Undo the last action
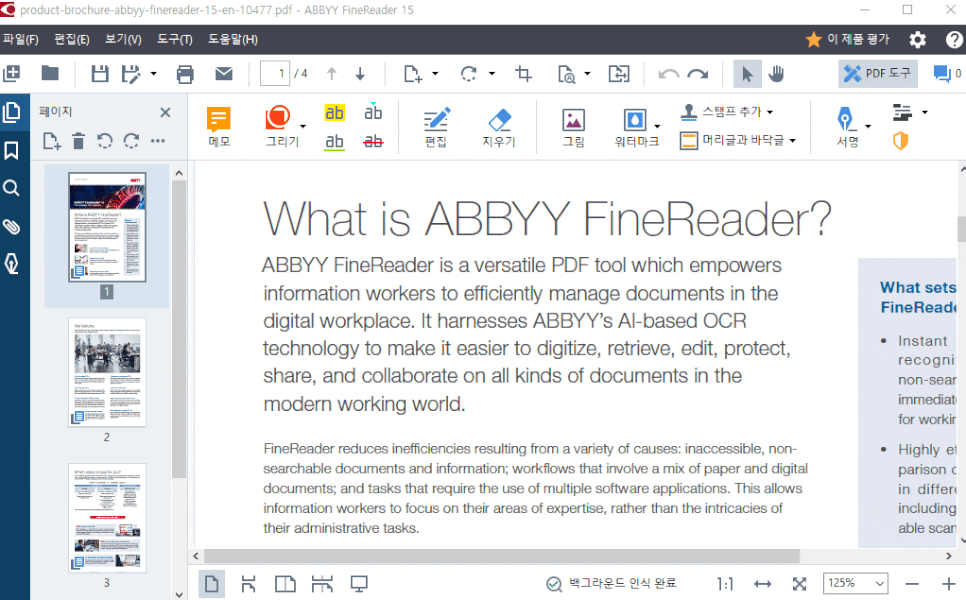The image size is (966, 600). click(668, 75)
